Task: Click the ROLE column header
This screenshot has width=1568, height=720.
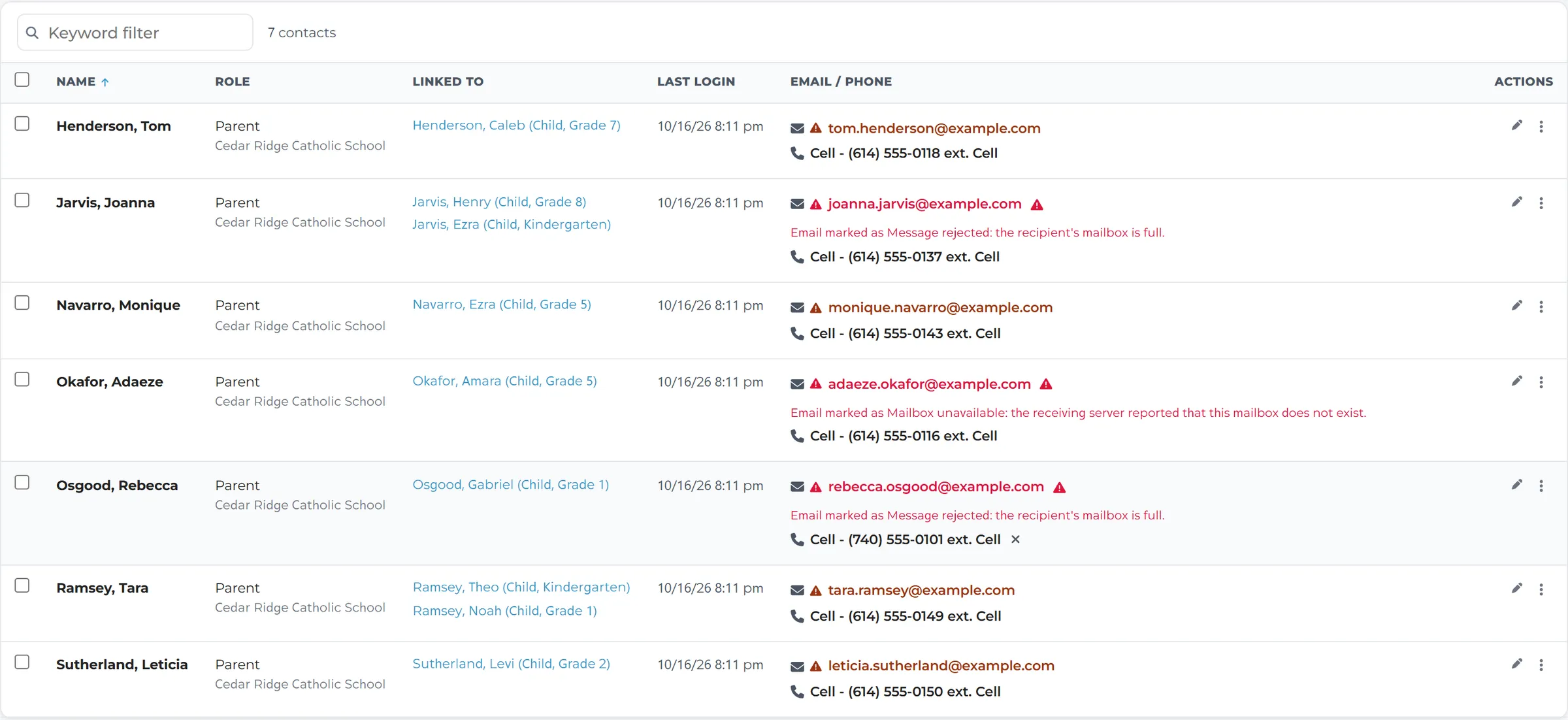Action: click(233, 82)
